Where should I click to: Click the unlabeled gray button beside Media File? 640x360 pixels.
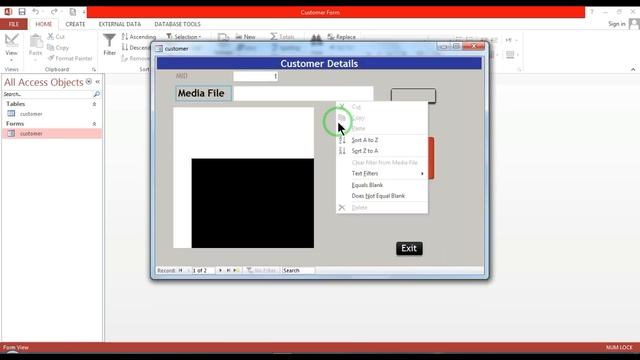[413, 96]
